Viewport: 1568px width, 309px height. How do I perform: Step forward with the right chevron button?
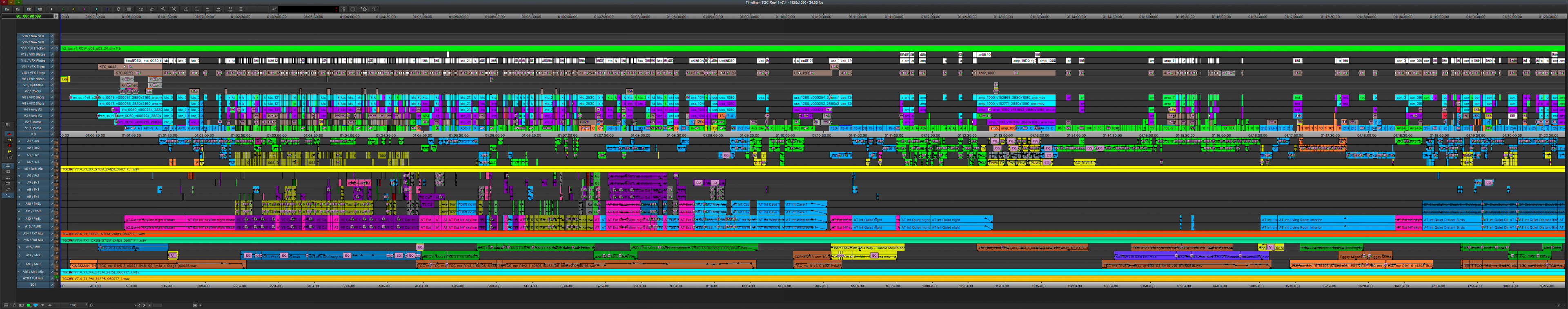tap(144, 305)
